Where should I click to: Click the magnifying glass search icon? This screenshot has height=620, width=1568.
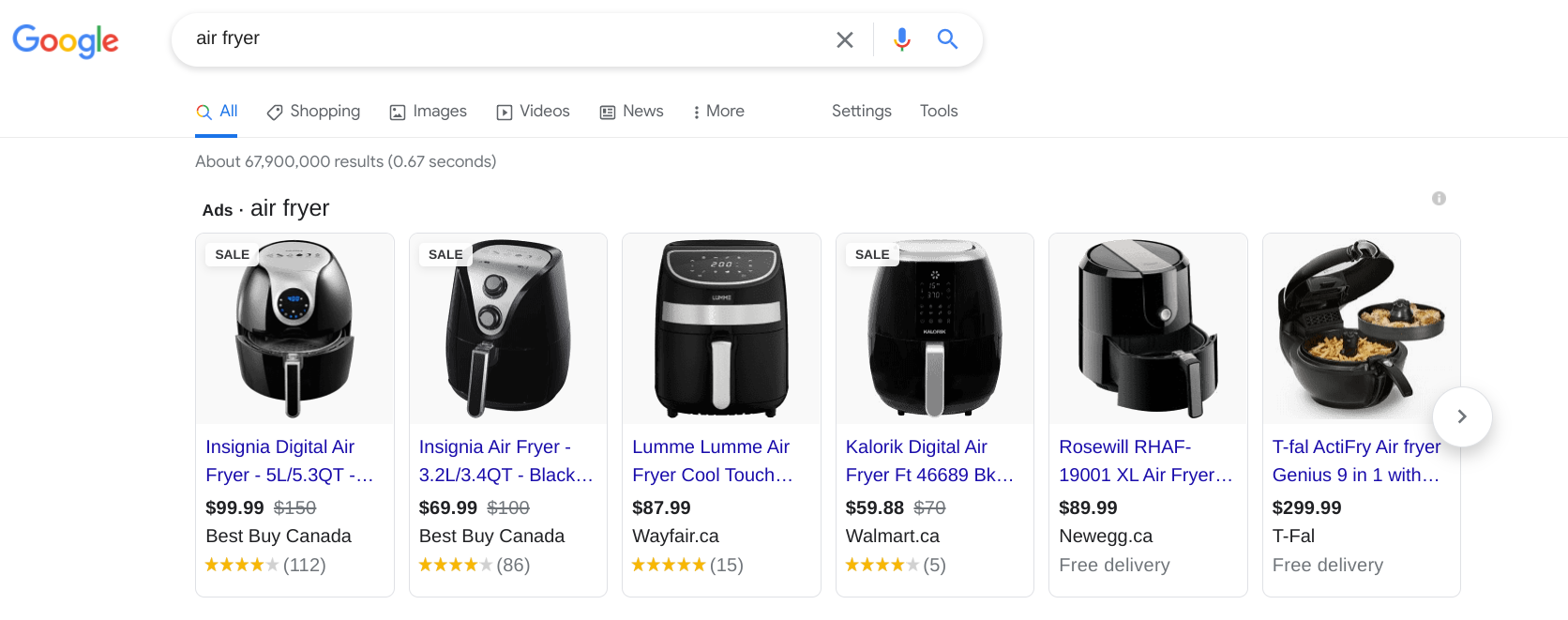tap(947, 39)
